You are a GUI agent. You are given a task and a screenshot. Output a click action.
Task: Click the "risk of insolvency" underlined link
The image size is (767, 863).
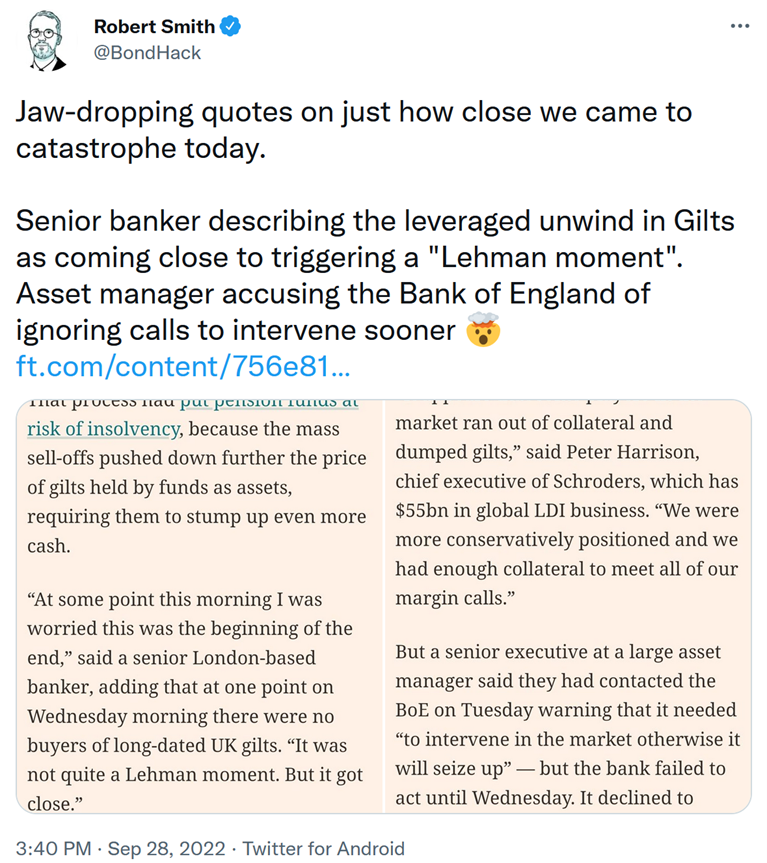(103, 429)
